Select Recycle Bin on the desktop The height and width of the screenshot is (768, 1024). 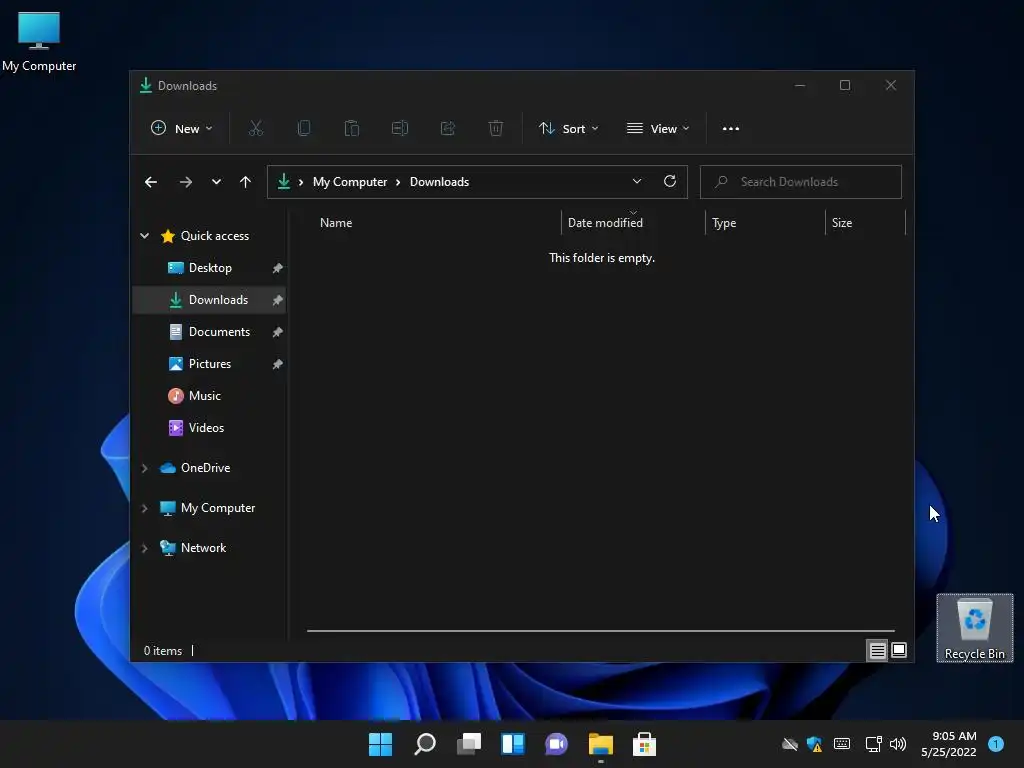(x=975, y=628)
